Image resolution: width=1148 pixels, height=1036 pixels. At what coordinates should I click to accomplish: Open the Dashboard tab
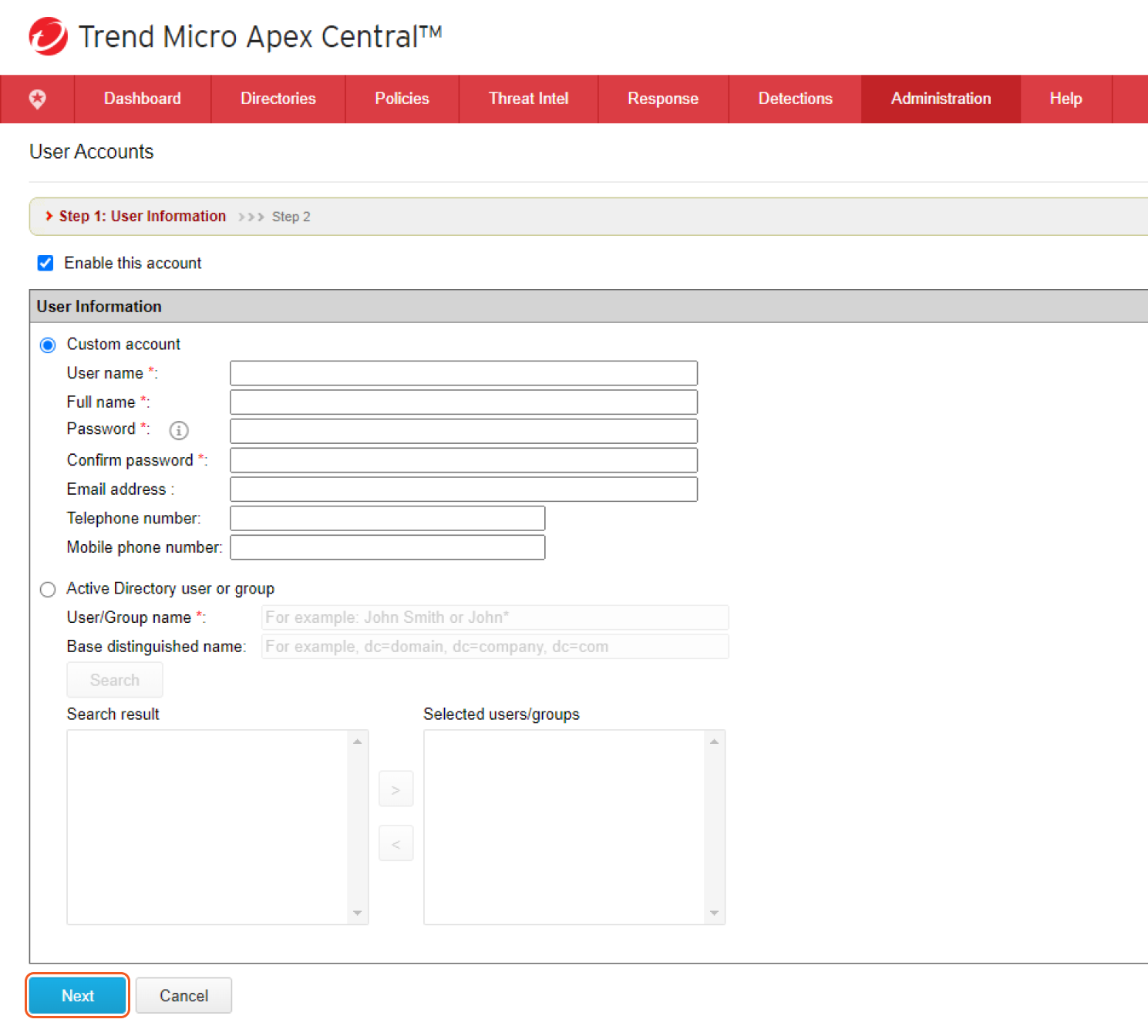143,99
